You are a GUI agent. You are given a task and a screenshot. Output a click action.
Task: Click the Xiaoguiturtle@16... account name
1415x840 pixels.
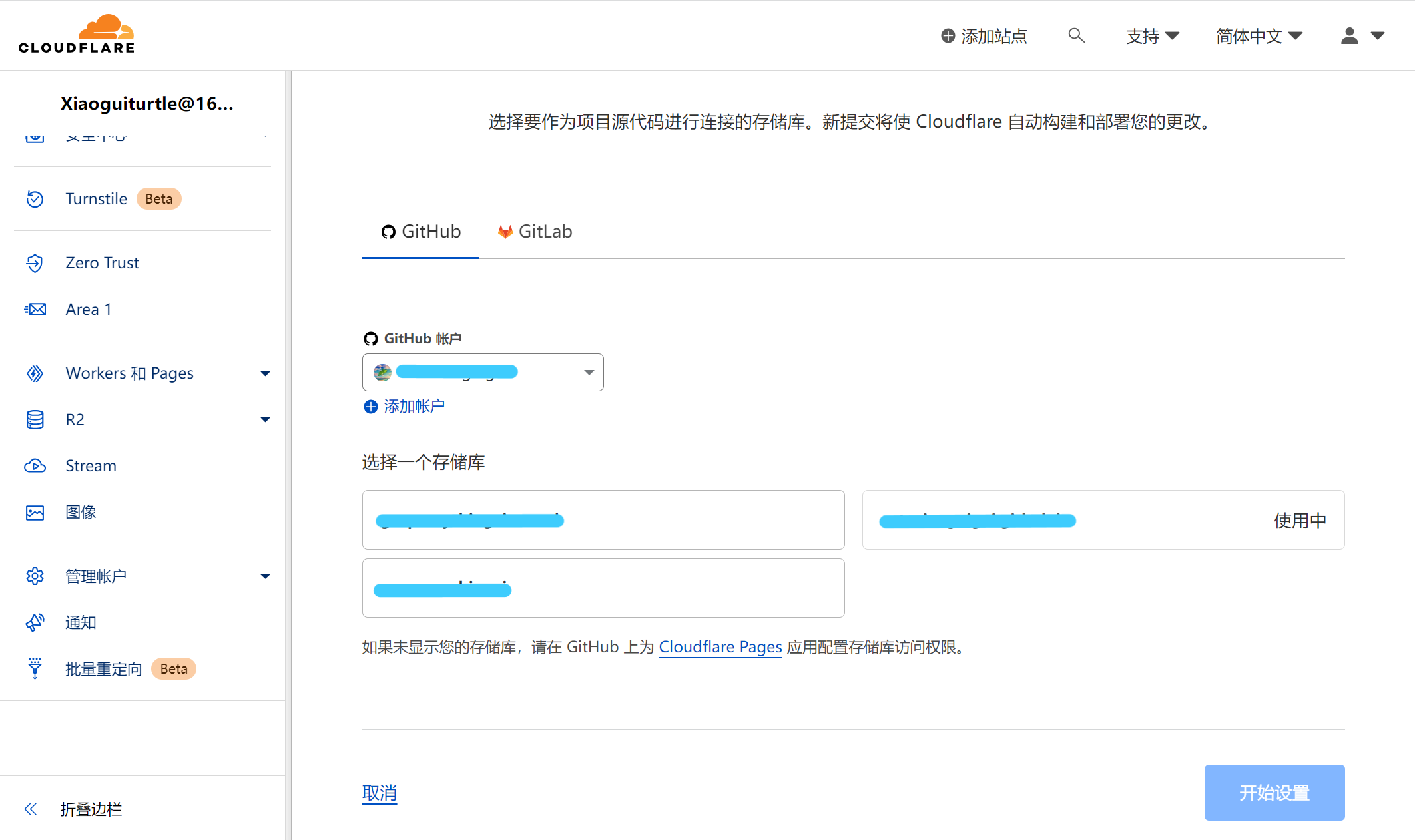[x=147, y=104]
